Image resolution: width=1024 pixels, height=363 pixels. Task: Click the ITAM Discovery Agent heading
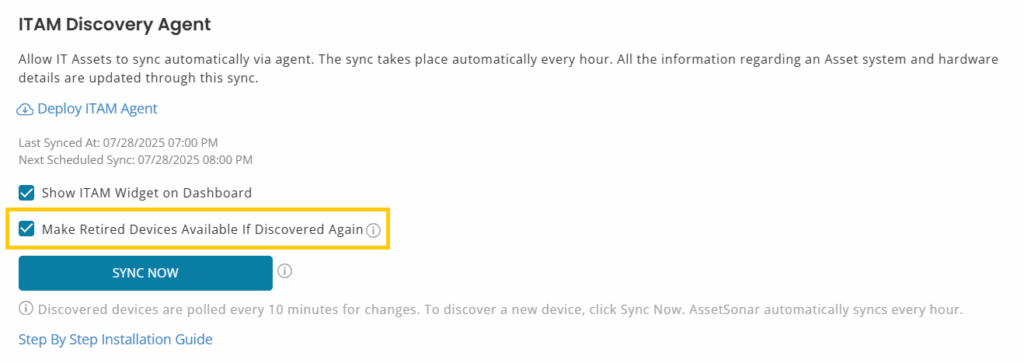pos(114,25)
